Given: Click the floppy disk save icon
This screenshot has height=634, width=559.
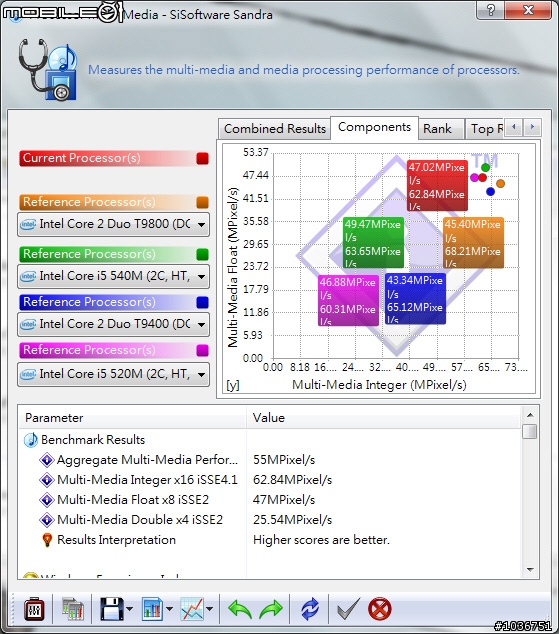Looking at the screenshot, I should click(112, 609).
